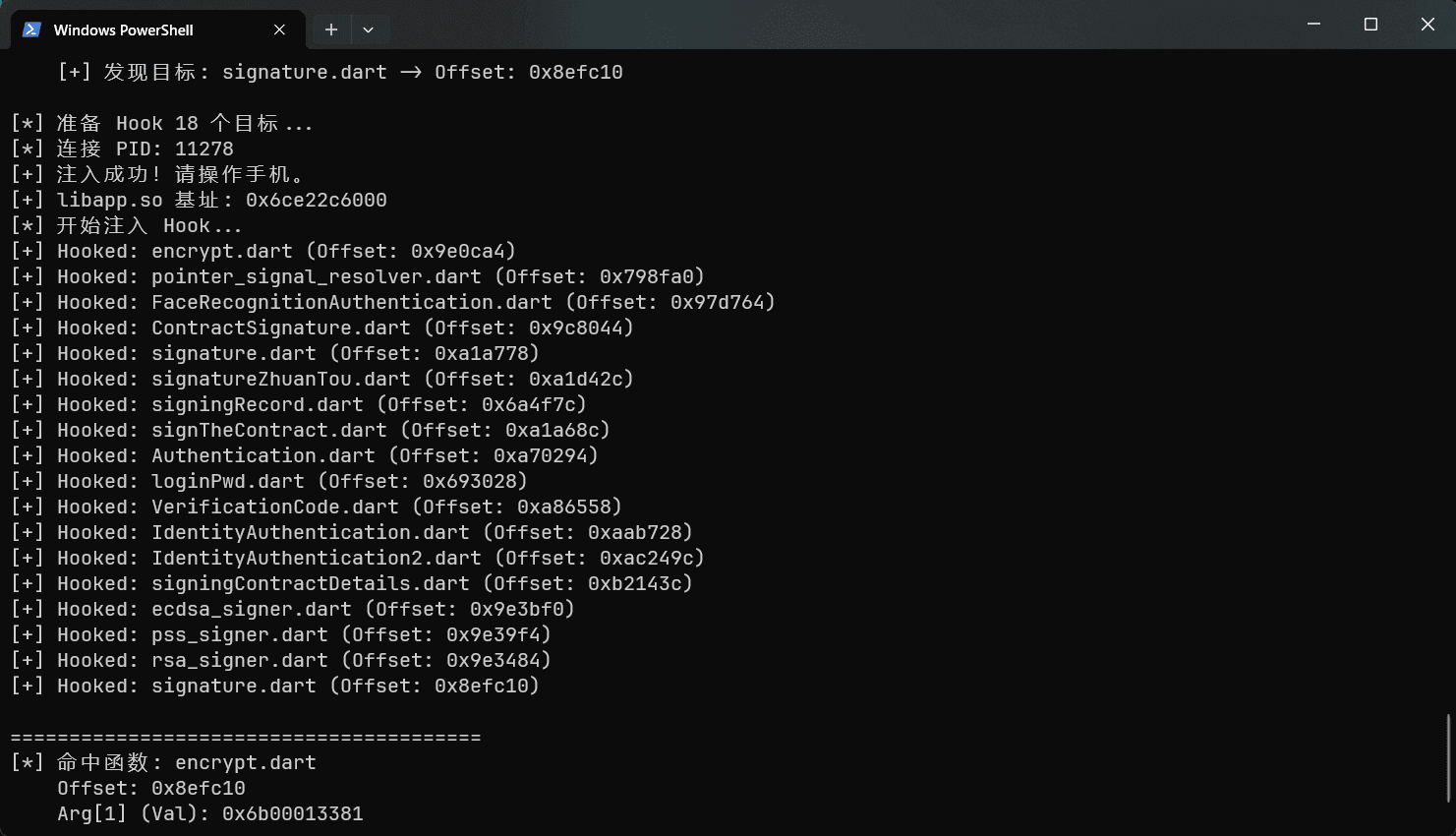Click the Hooked FaceRecognitionAuthentication.dart line

[393, 302]
